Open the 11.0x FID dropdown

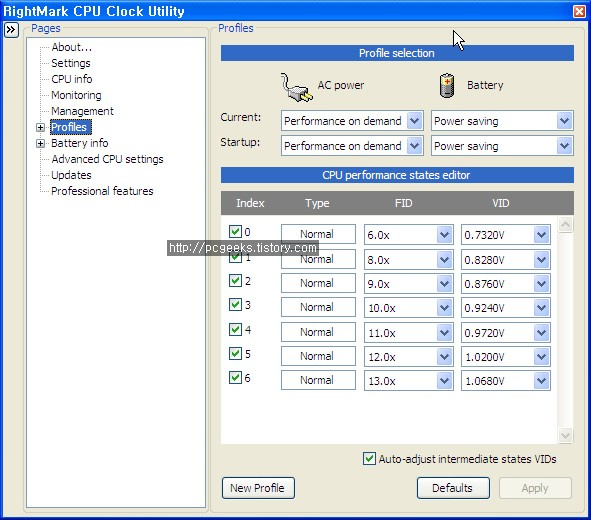click(445, 333)
